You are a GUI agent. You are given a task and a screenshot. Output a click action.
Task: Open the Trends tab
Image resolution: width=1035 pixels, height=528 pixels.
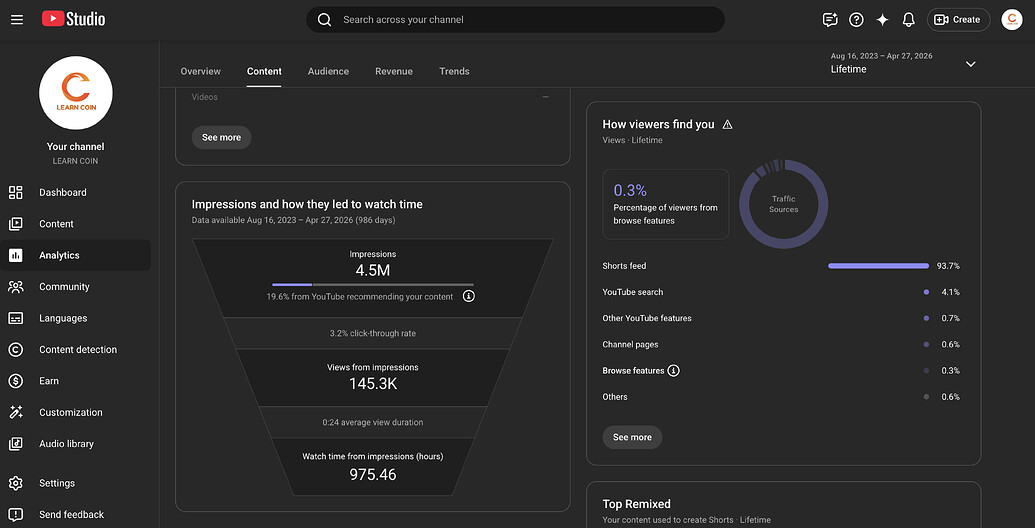(x=454, y=71)
